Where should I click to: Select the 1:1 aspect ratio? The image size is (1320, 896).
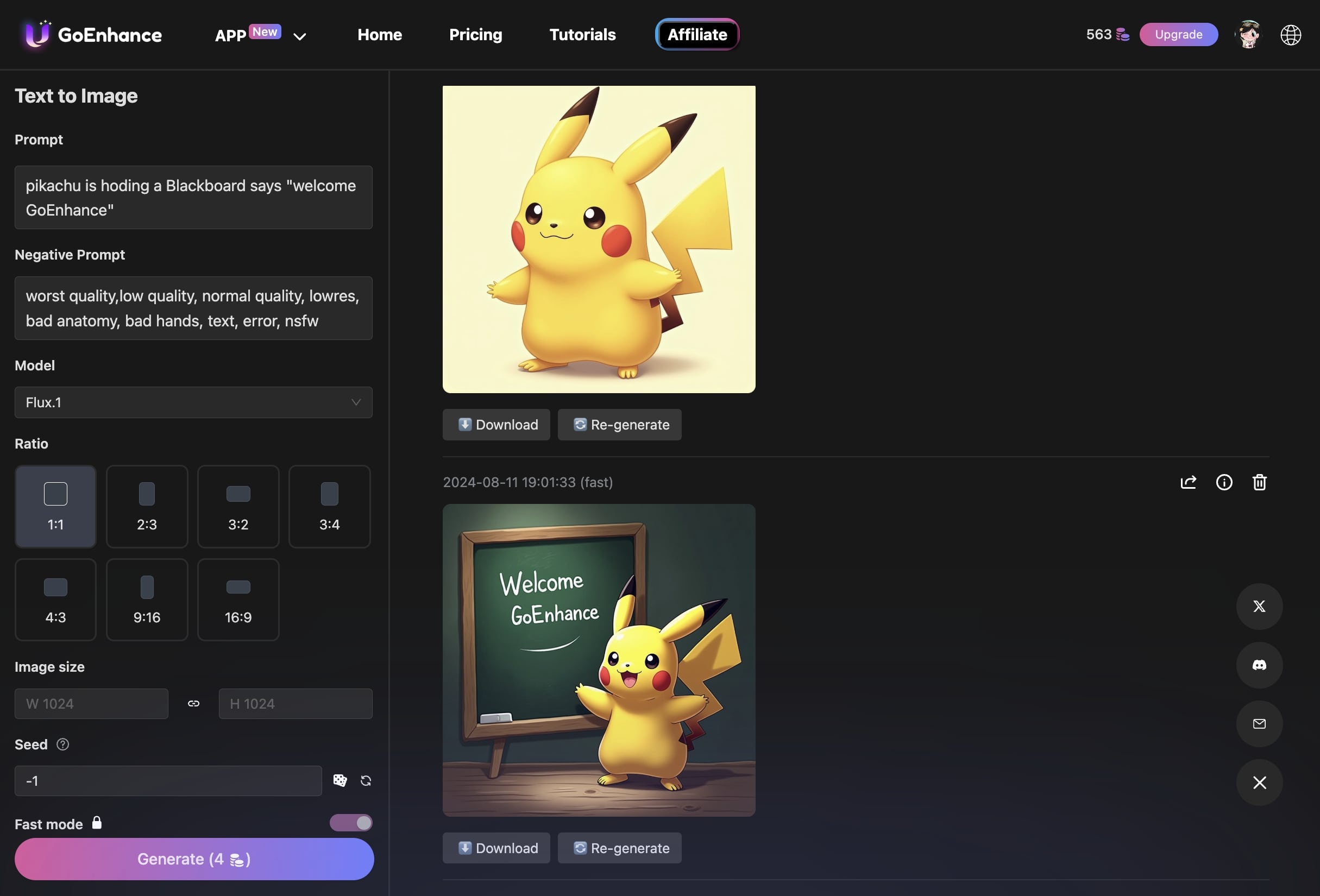click(55, 506)
